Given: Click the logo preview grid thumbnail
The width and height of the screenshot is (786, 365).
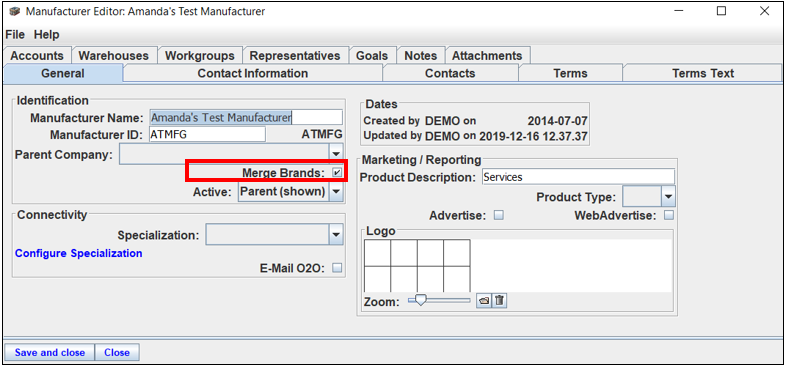Looking at the screenshot, I should click(x=417, y=265).
